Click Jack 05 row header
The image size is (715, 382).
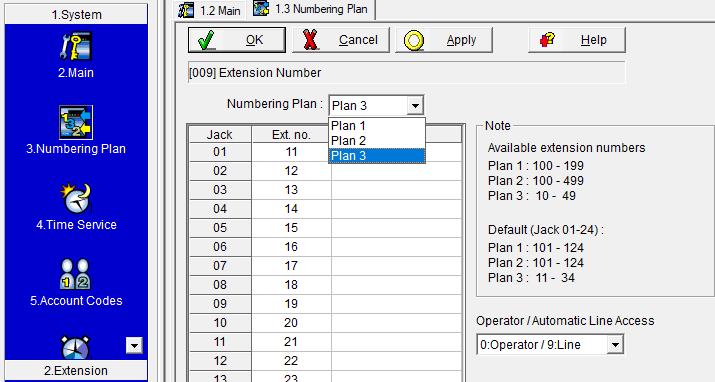pos(220,228)
